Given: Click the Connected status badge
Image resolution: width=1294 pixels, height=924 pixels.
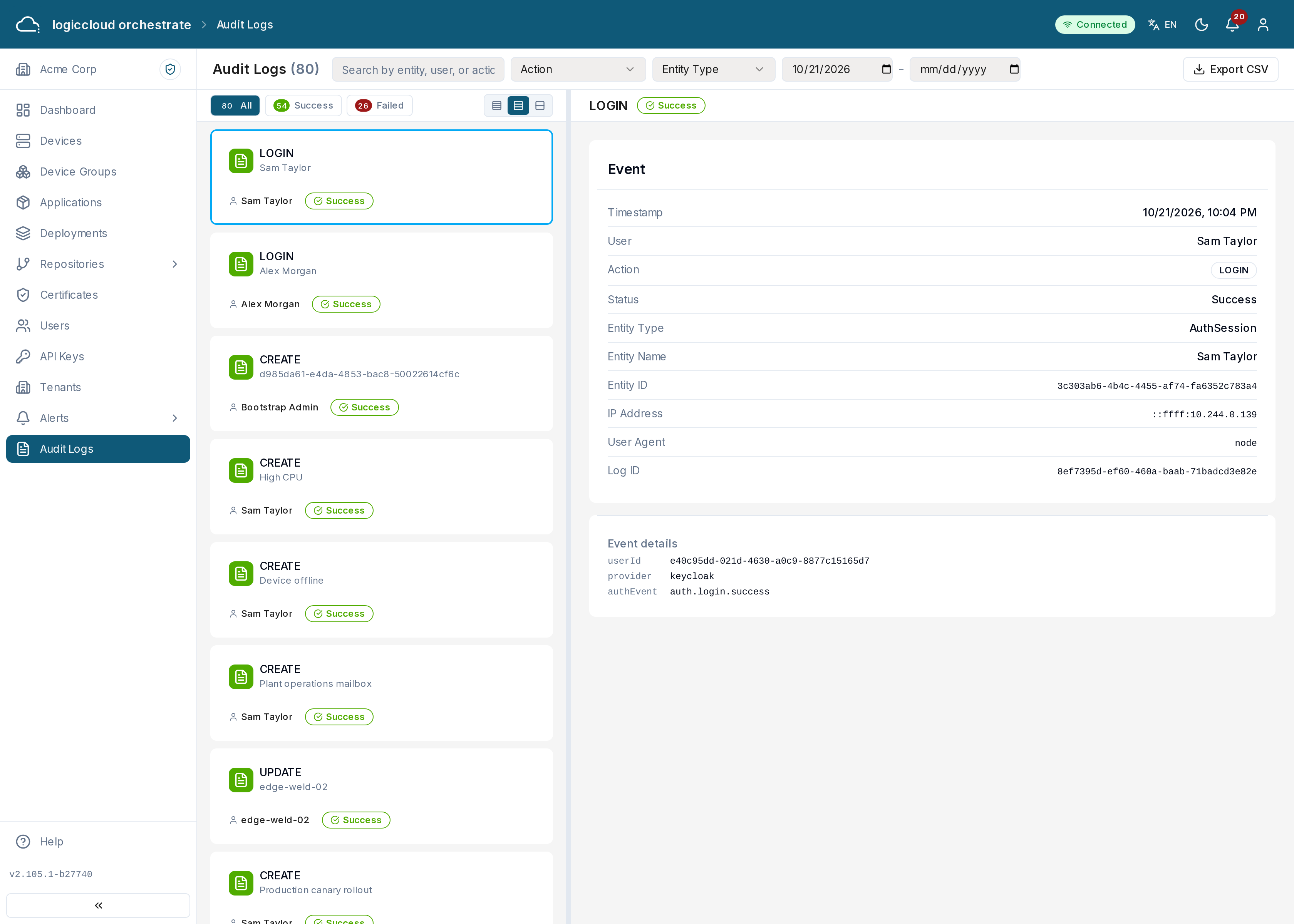Looking at the screenshot, I should coord(1095,25).
